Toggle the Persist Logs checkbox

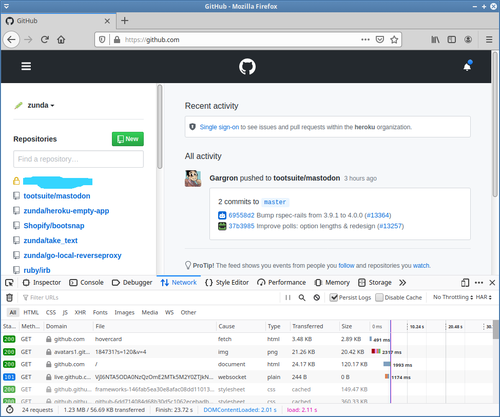click(x=333, y=297)
